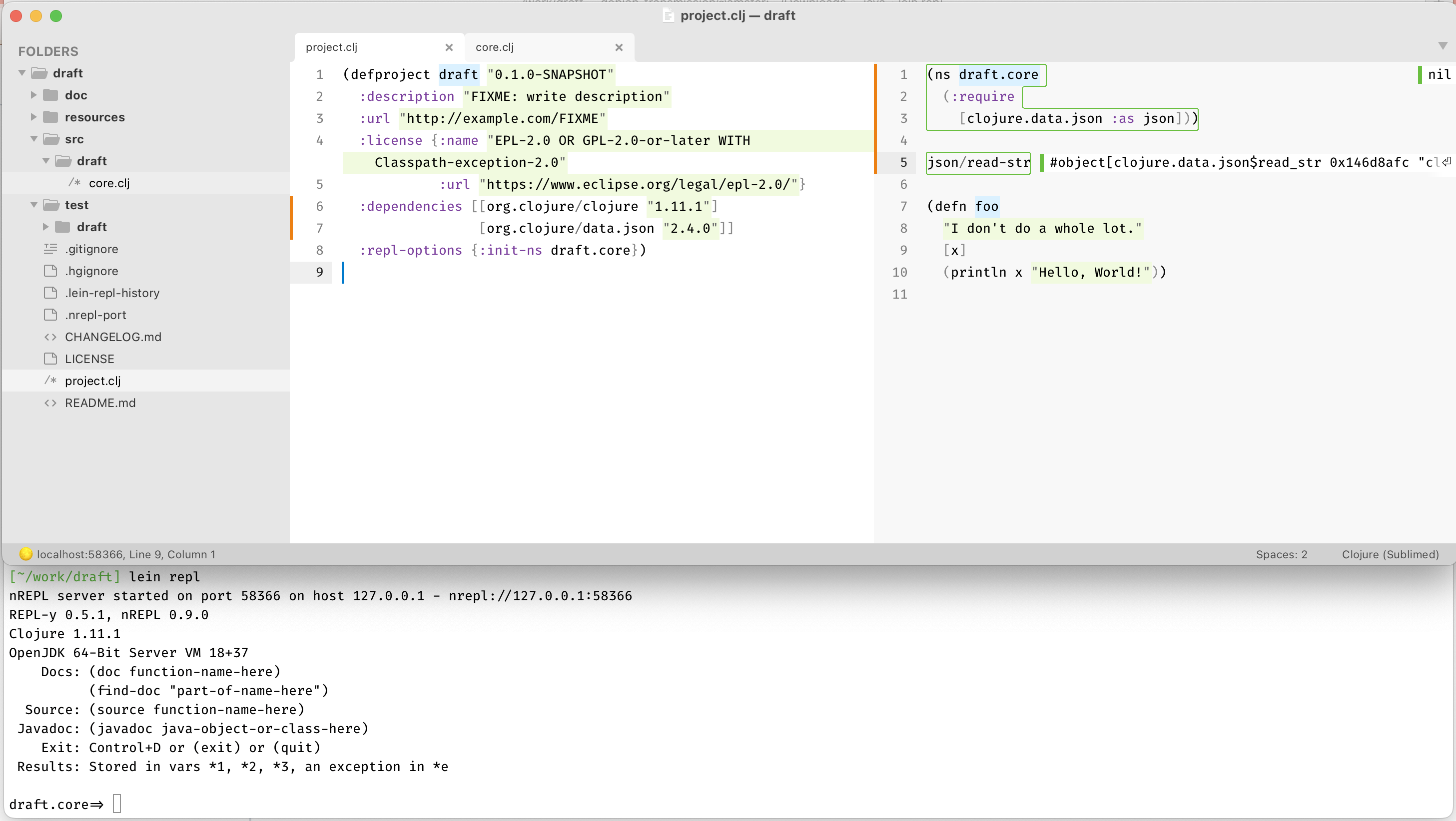Click the document icon in the title bar
This screenshot has height=821, width=1456.
point(668,15)
